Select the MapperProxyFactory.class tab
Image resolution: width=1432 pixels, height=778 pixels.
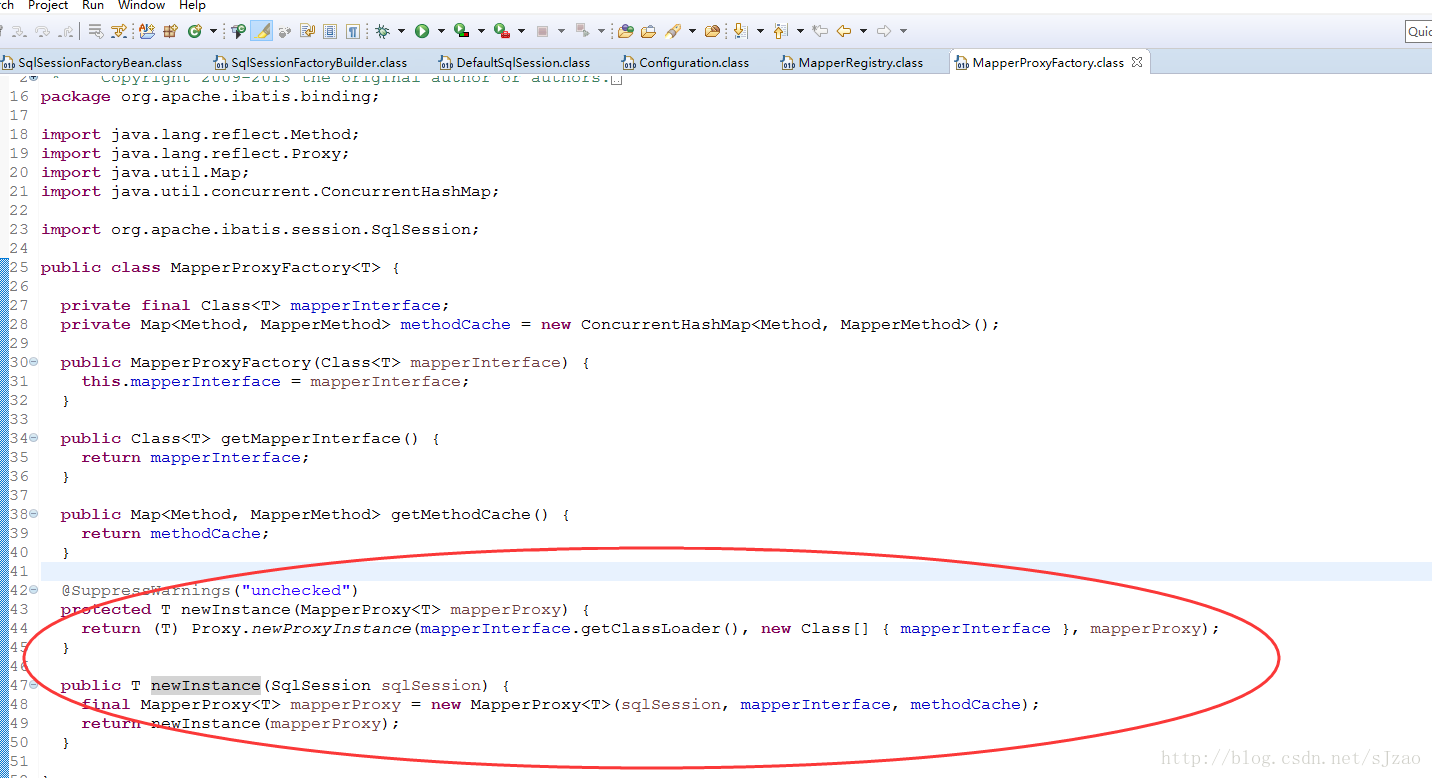[x=1048, y=62]
